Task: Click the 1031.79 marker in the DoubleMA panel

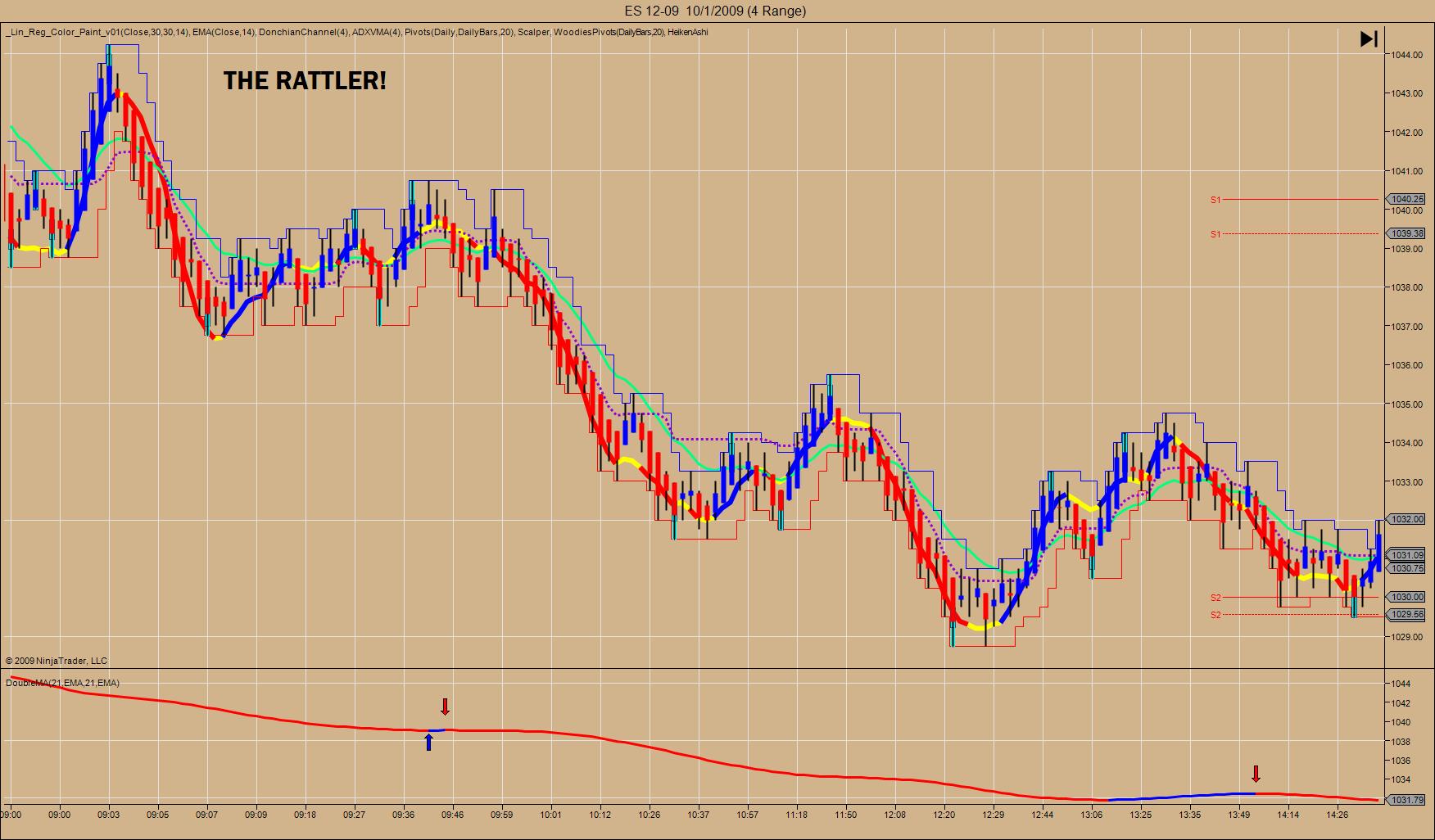Action: coord(1407,800)
